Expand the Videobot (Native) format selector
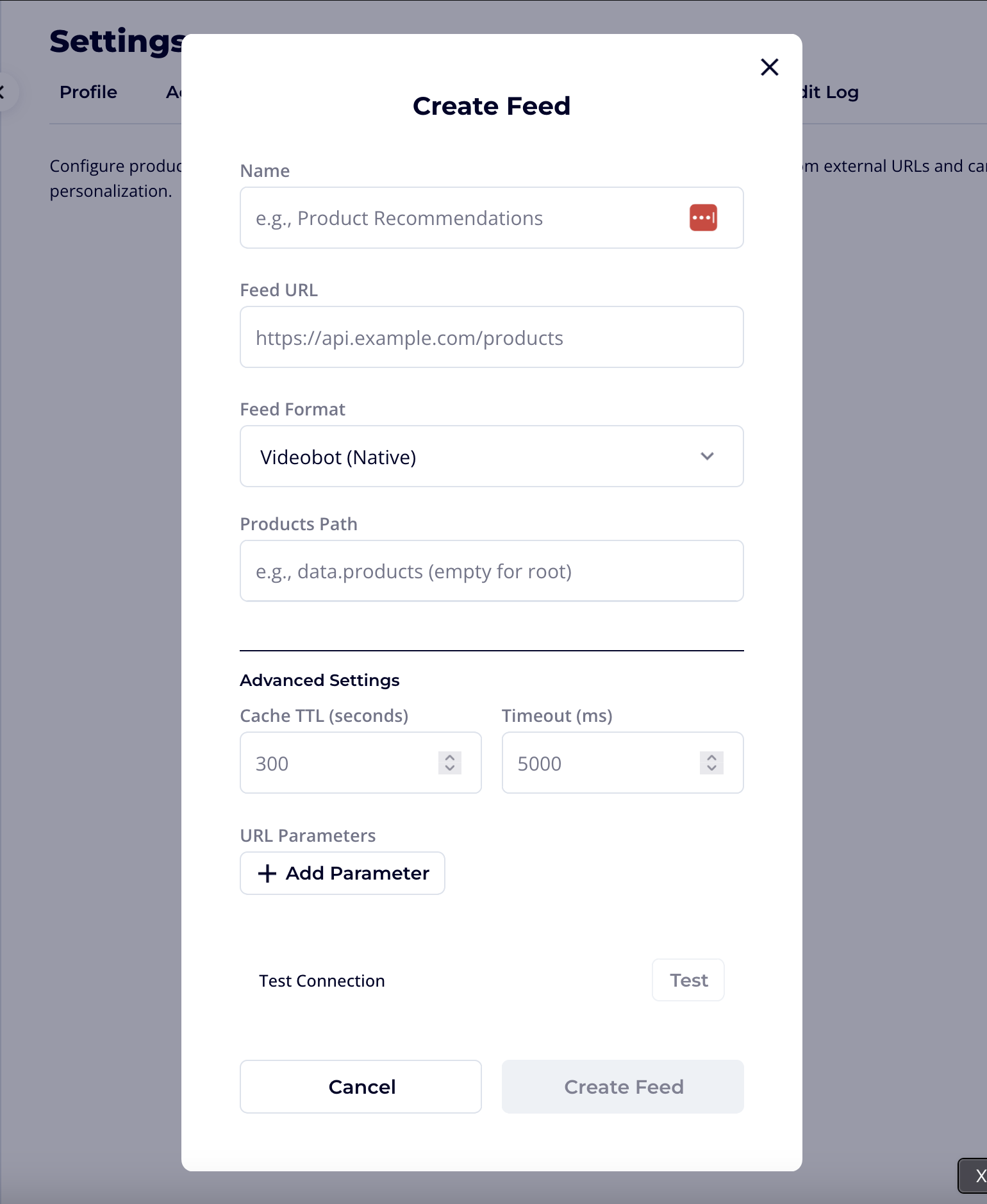 click(x=492, y=456)
